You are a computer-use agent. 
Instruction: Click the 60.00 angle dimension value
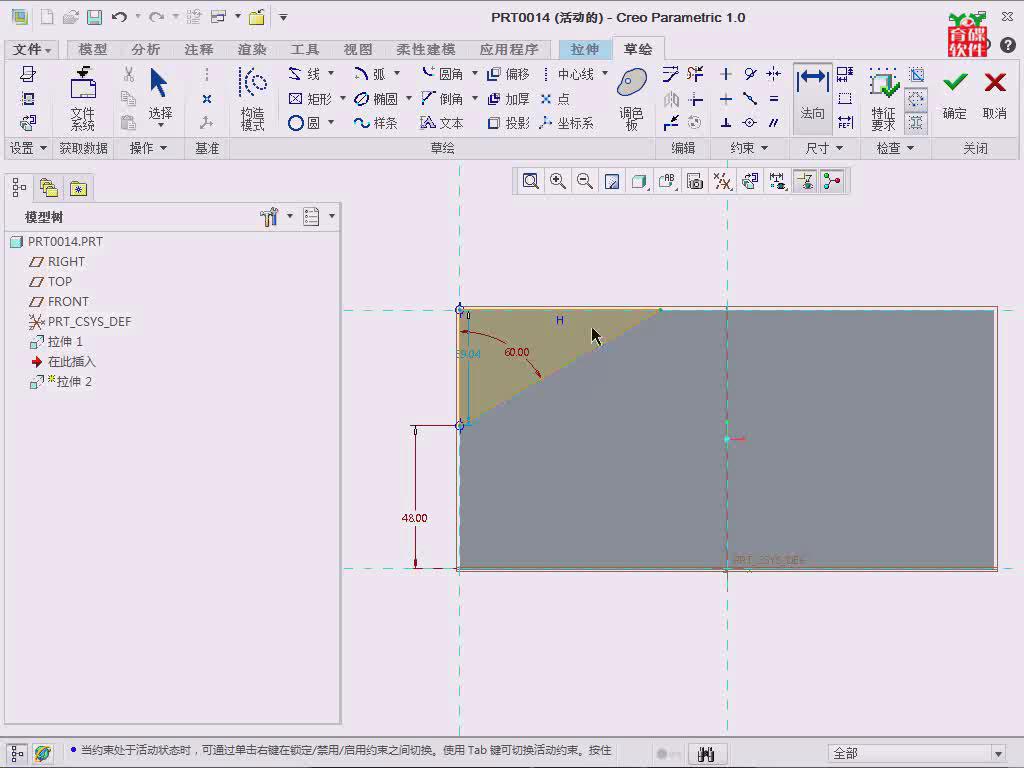517,352
